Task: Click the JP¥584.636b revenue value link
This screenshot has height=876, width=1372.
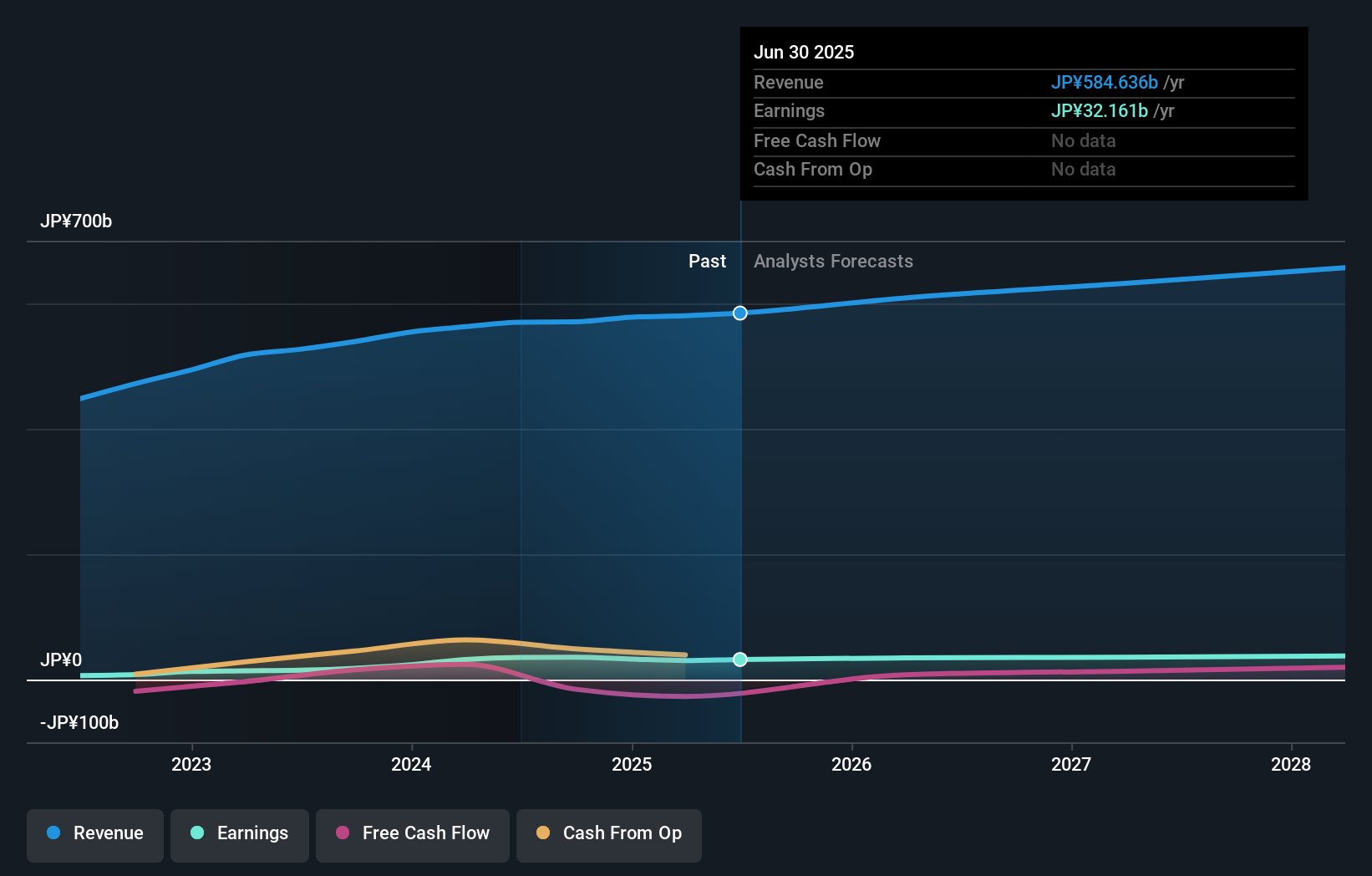Action: (1105, 83)
